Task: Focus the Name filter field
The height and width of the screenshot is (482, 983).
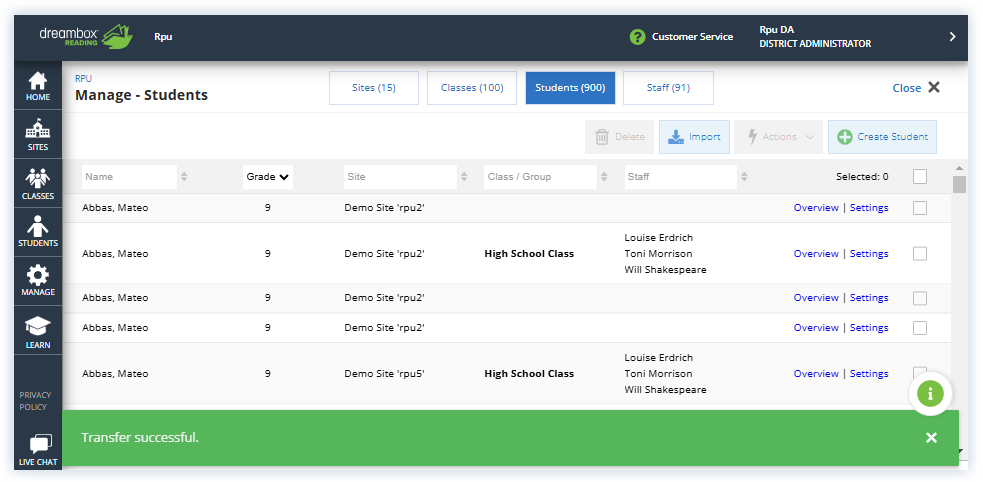Action: [x=129, y=177]
